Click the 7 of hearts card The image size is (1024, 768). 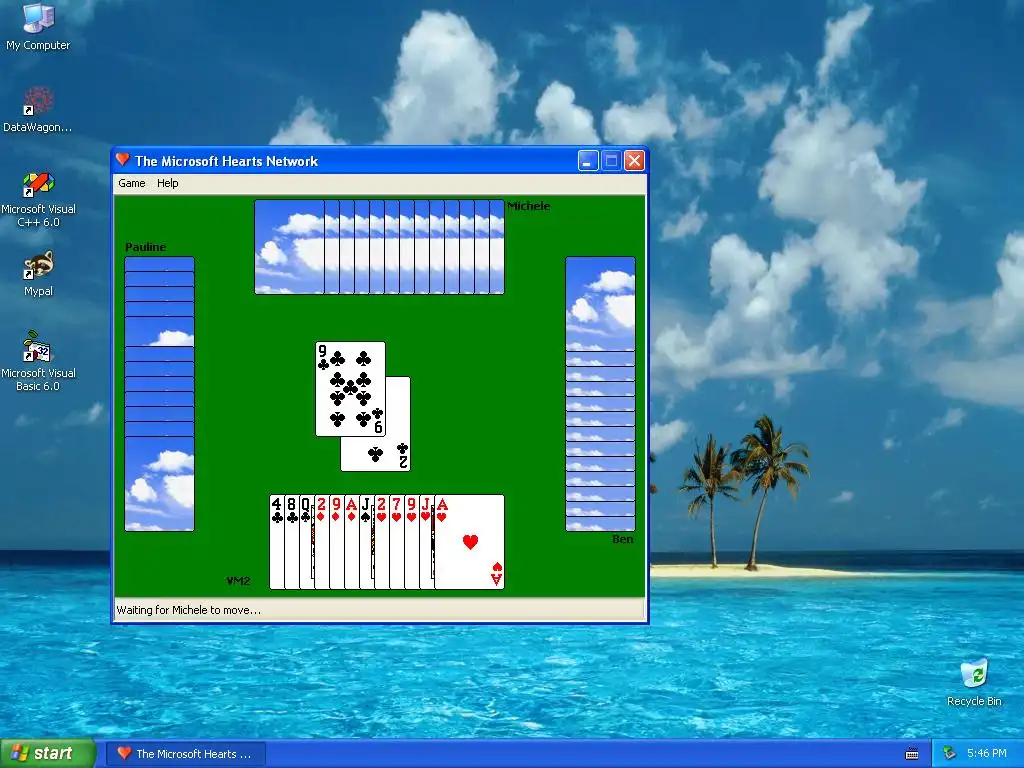coord(397,542)
